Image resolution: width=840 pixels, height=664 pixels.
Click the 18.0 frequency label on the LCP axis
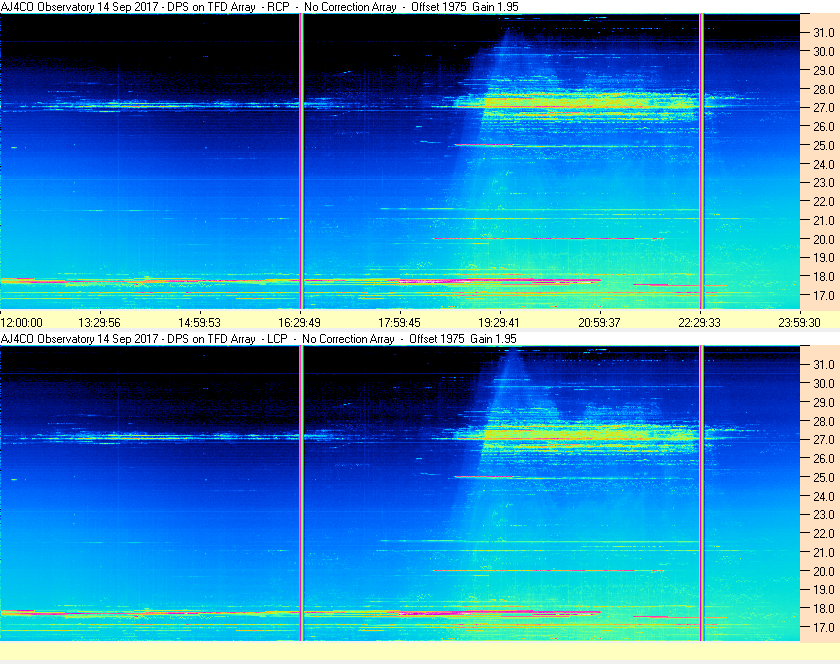click(824, 608)
